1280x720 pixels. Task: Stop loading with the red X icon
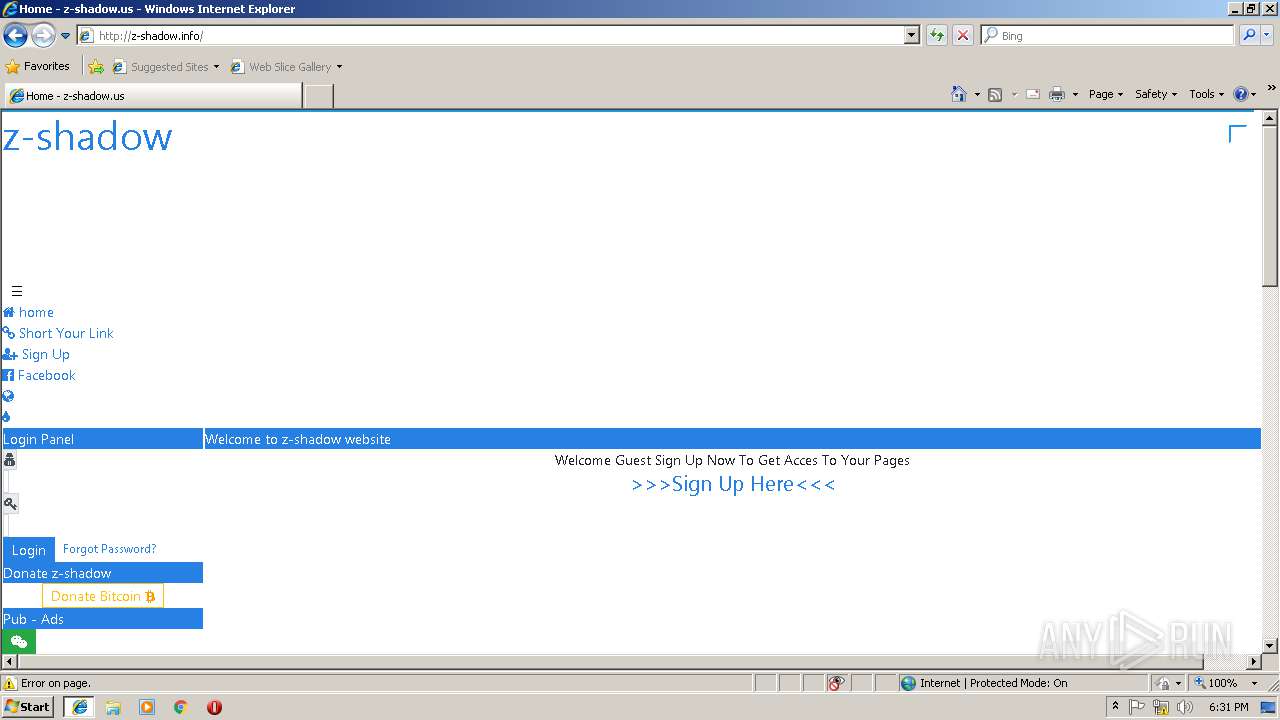962,35
